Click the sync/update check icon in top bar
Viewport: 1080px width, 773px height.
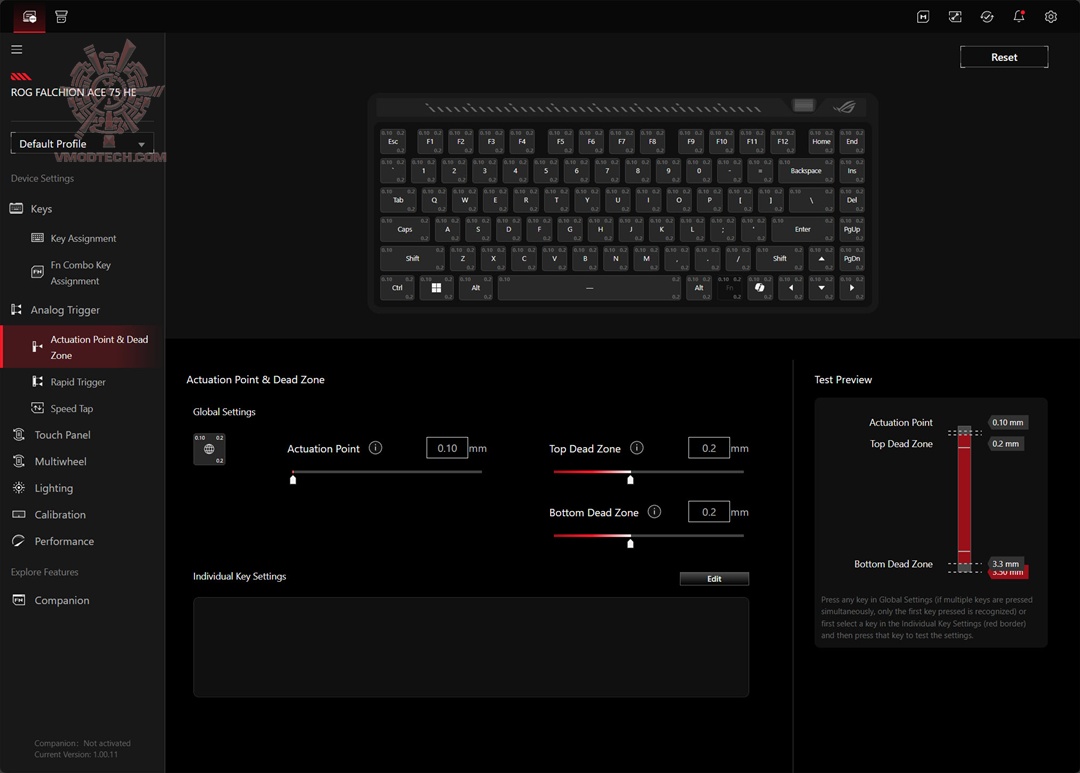coord(987,17)
